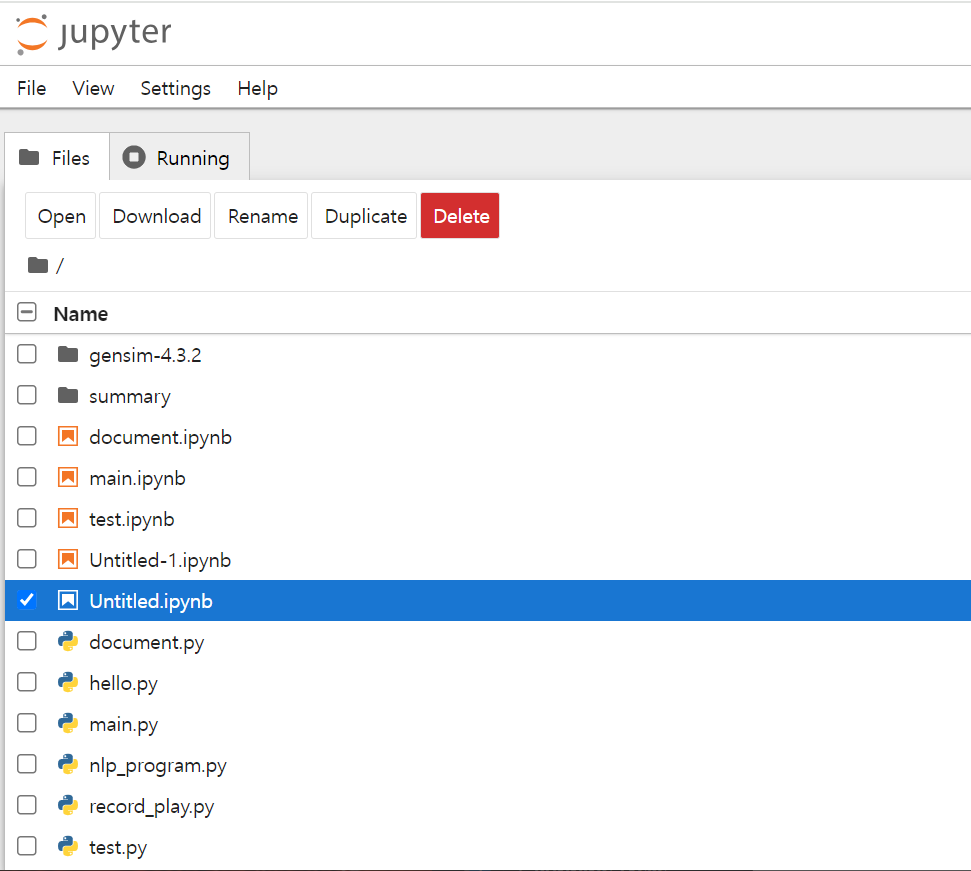Check the document.py checkbox
This screenshot has height=871, width=971.
(x=27, y=641)
